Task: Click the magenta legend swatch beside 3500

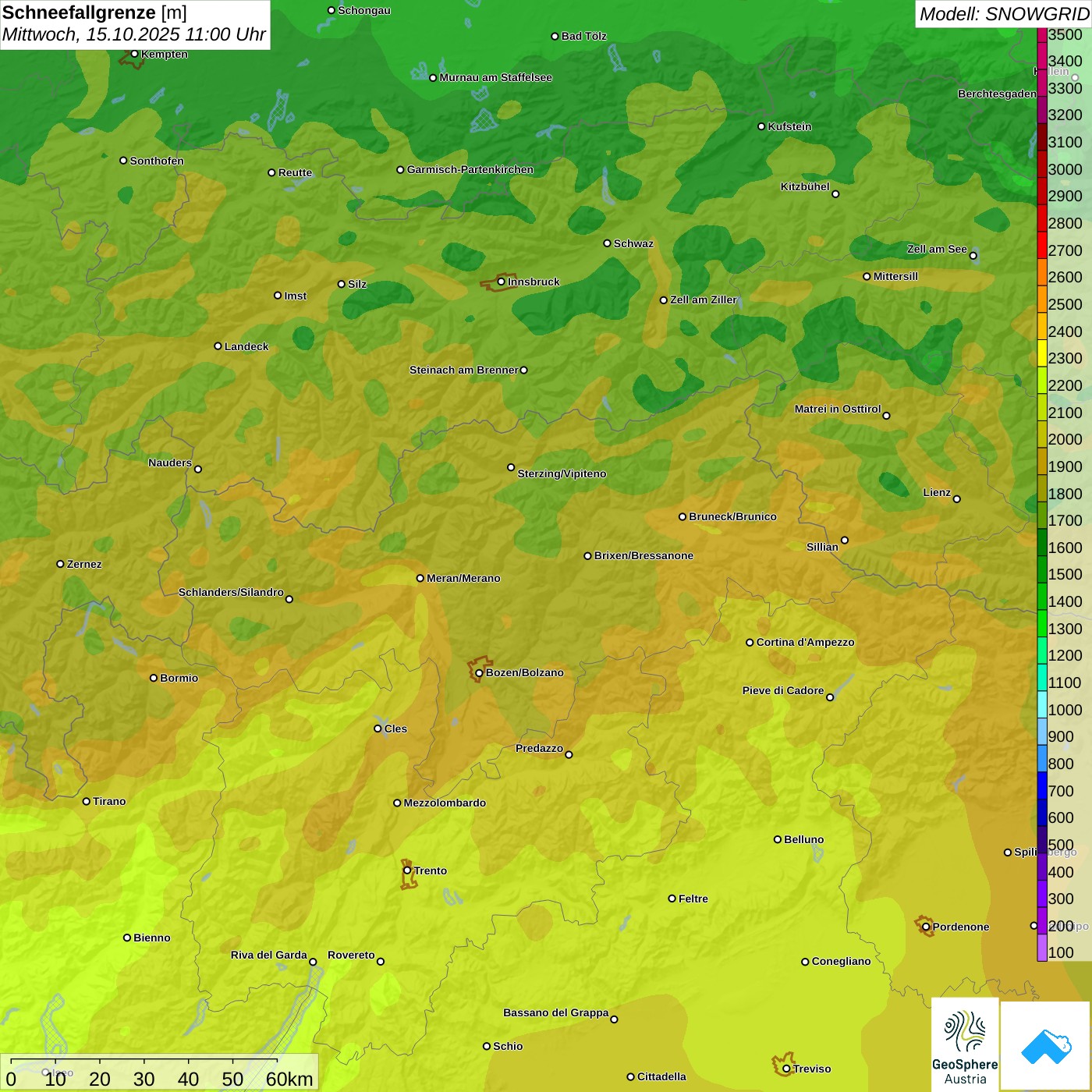Action: coord(1041,34)
